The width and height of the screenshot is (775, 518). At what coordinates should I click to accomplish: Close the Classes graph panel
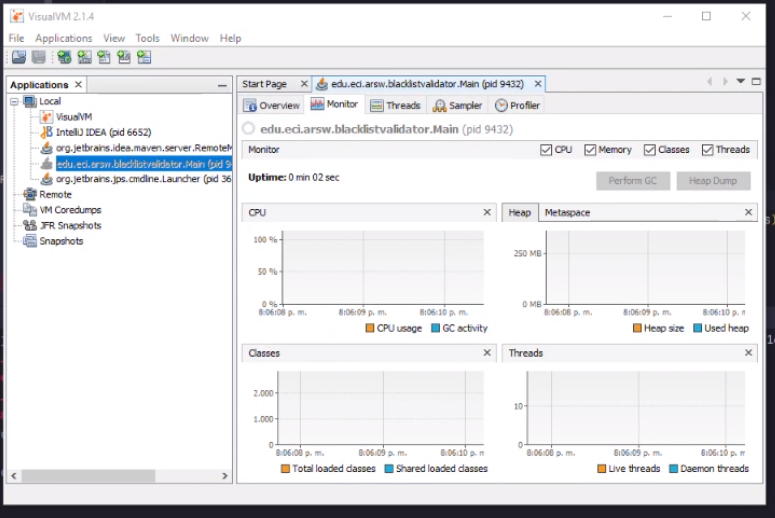[487, 352]
